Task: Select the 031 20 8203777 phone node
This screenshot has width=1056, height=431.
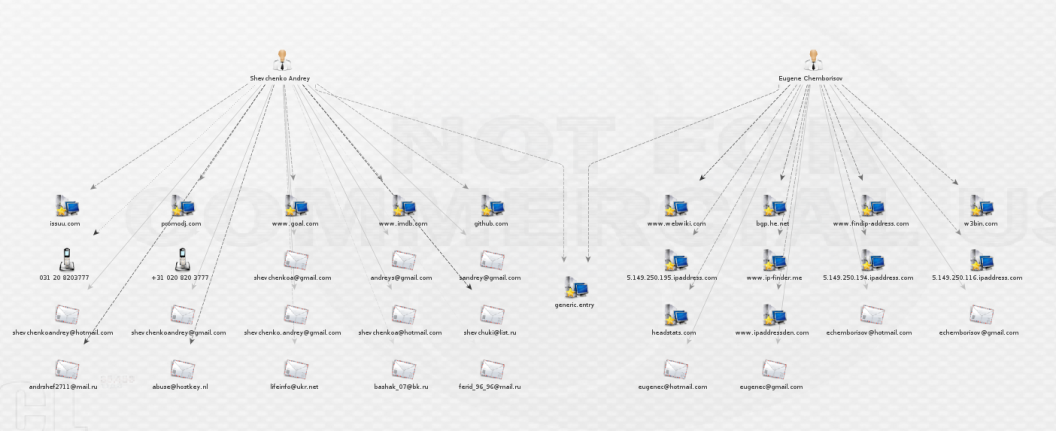Action: [66, 259]
